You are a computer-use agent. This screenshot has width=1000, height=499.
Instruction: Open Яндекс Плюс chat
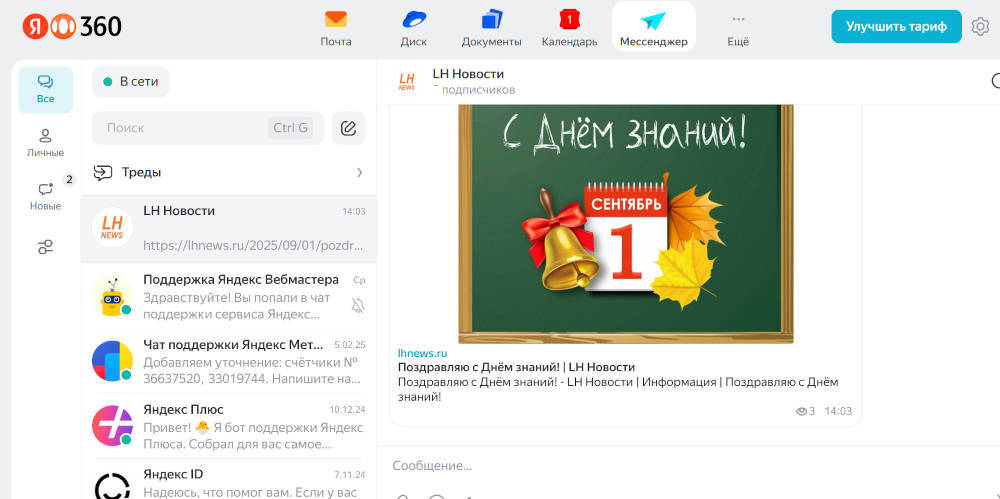click(228, 426)
